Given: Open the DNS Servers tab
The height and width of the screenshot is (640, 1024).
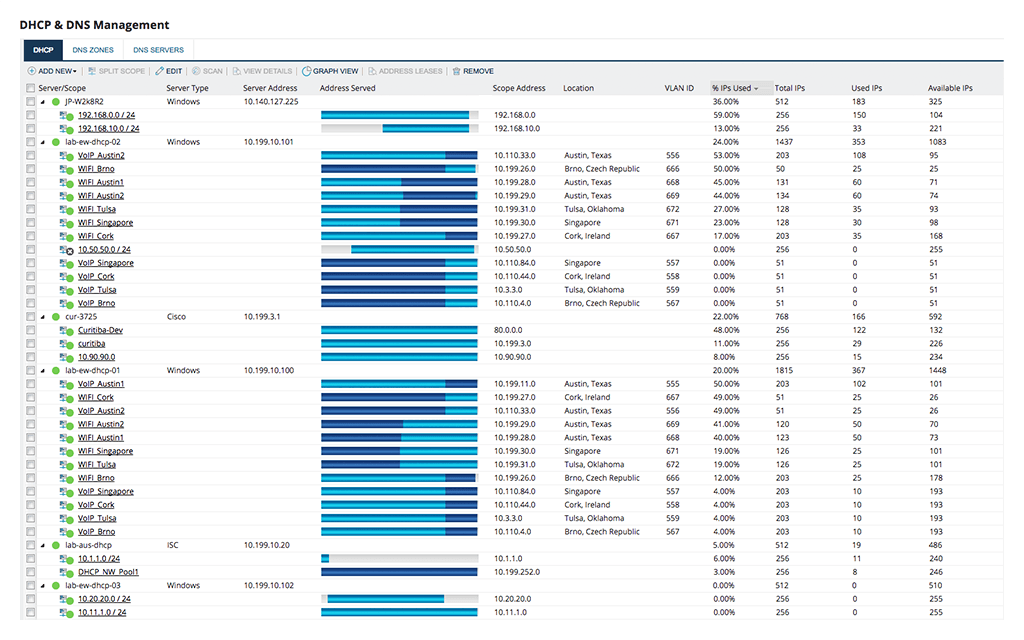Looking at the screenshot, I should point(158,49).
